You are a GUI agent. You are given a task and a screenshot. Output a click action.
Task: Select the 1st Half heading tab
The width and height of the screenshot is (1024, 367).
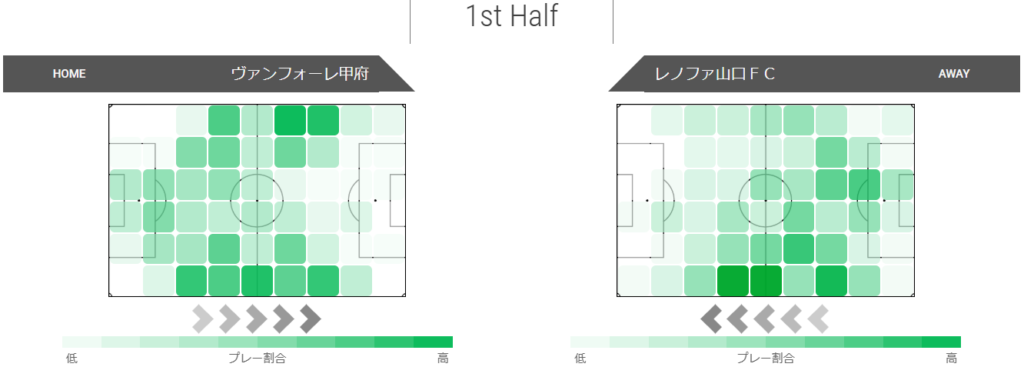click(x=511, y=16)
